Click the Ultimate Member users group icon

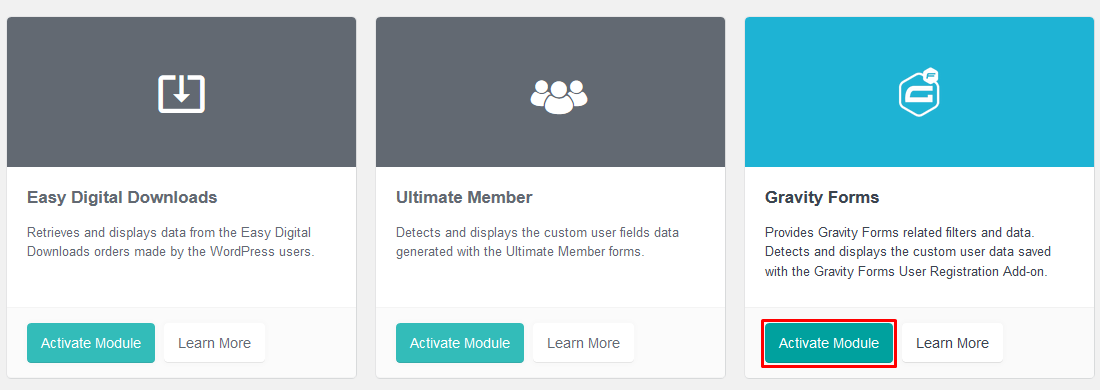coord(558,97)
